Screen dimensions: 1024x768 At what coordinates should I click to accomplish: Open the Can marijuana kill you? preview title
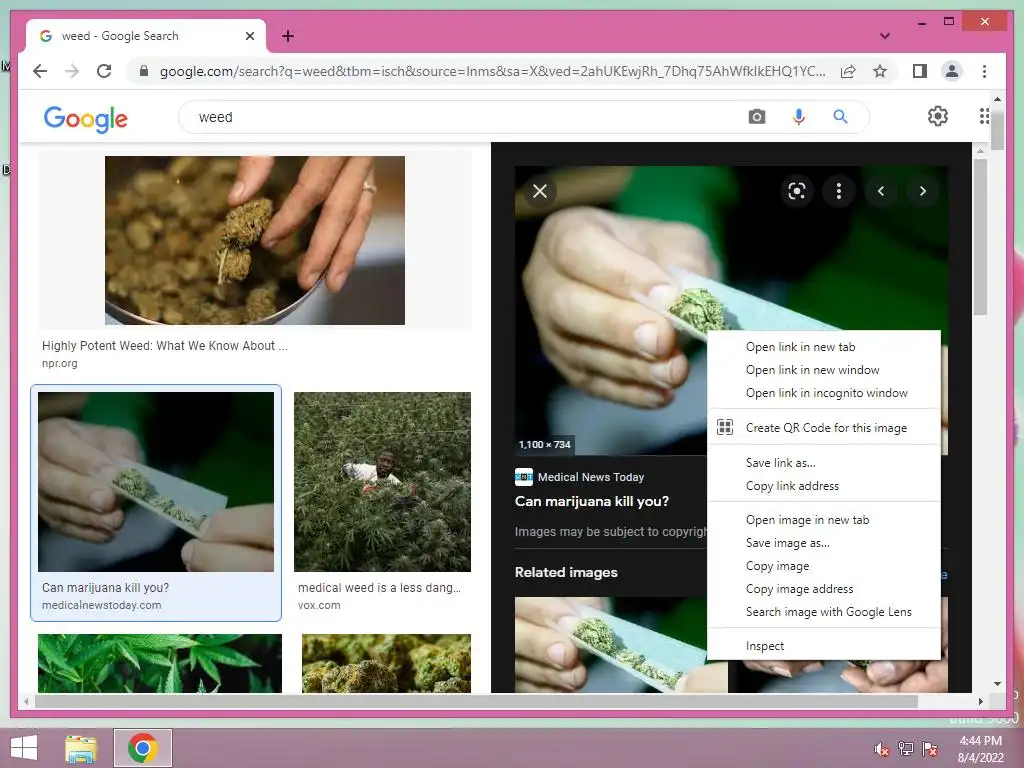(x=592, y=501)
